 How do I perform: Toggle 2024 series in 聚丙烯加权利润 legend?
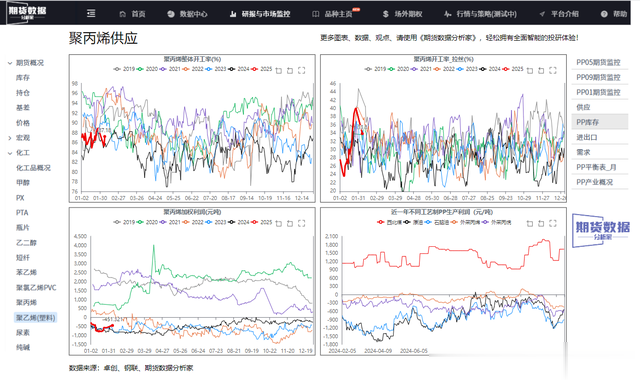click(238, 222)
